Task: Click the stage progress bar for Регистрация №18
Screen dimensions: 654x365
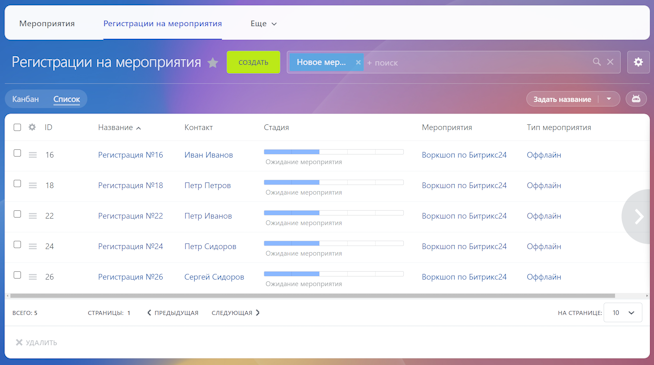Action: (x=334, y=182)
